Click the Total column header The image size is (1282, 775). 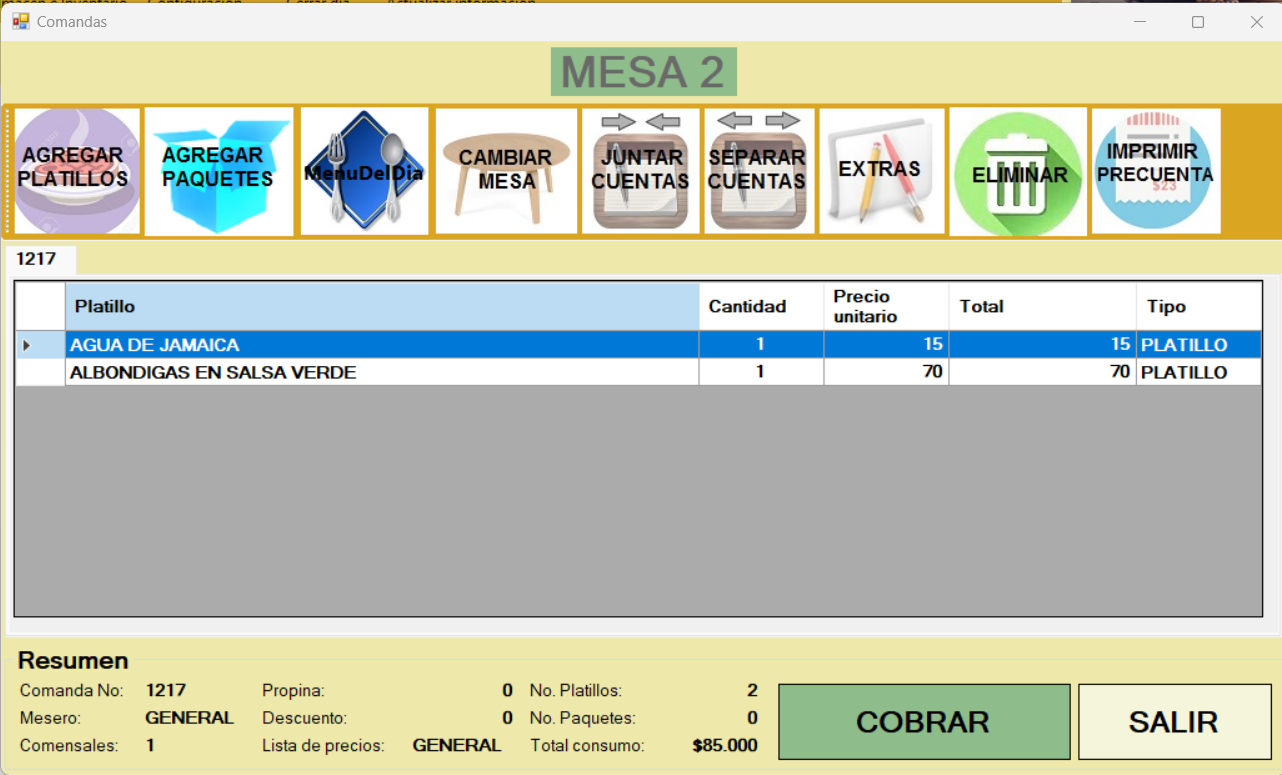(x=1041, y=306)
